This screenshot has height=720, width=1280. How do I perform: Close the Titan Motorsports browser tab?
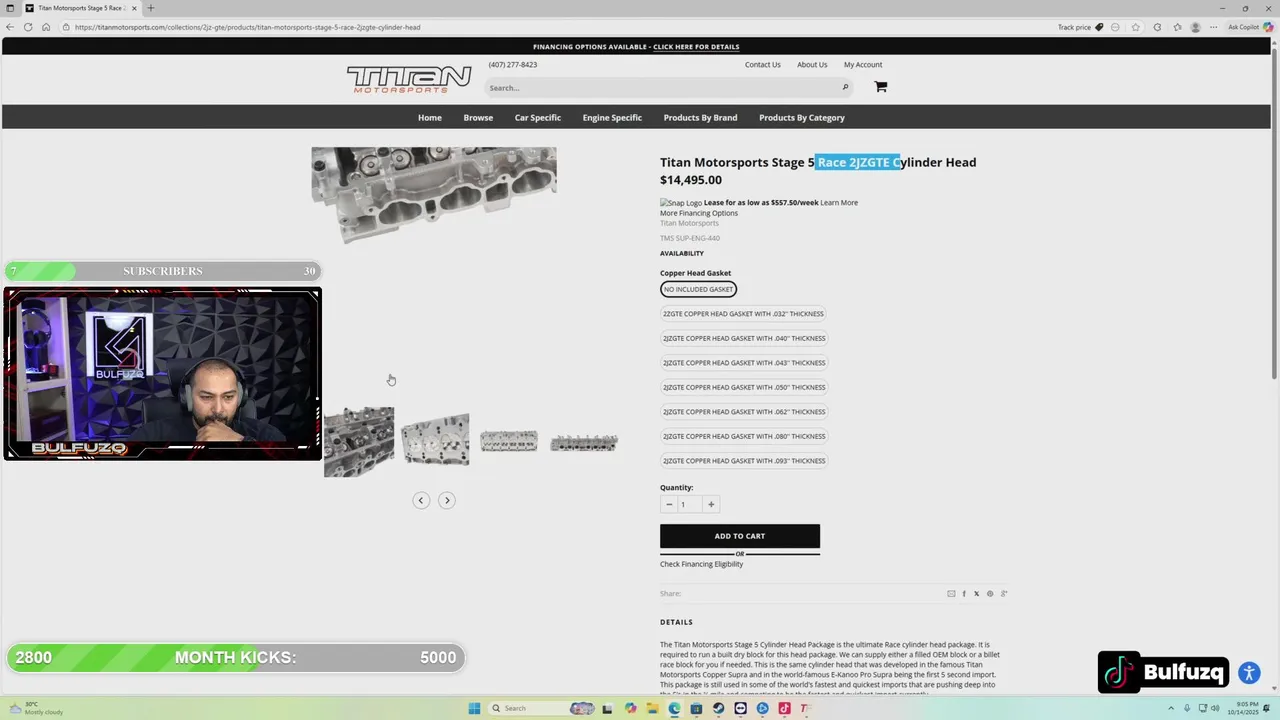[x=134, y=8]
